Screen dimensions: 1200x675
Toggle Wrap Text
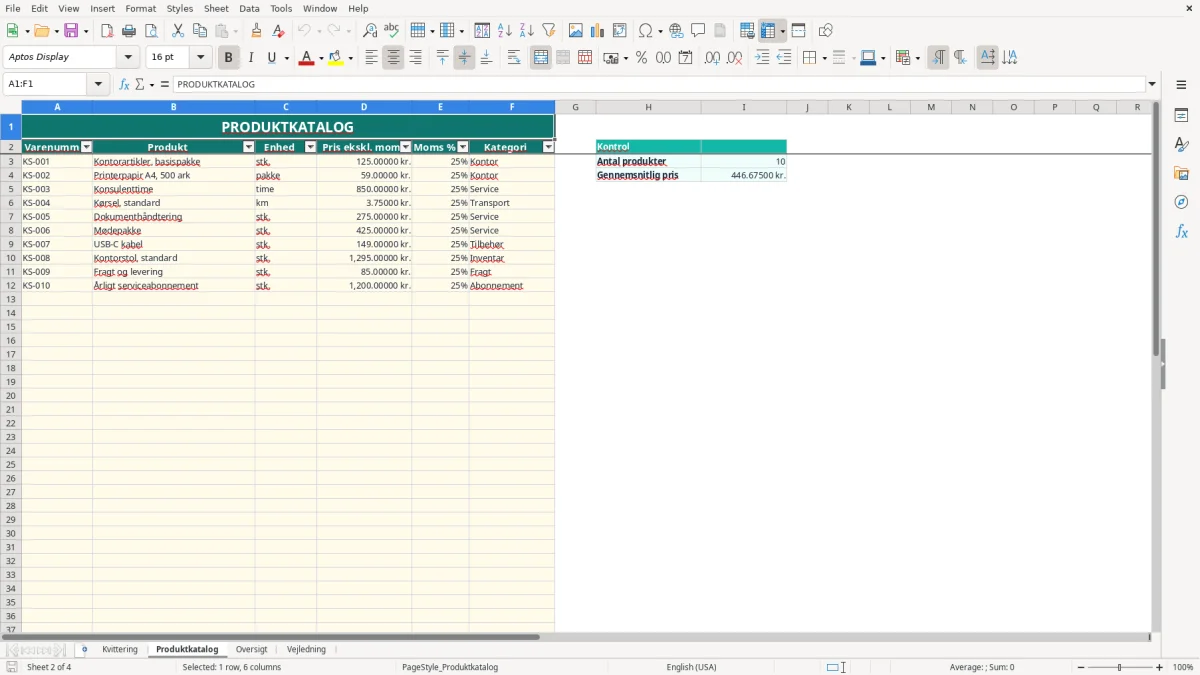[x=514, y=58]
